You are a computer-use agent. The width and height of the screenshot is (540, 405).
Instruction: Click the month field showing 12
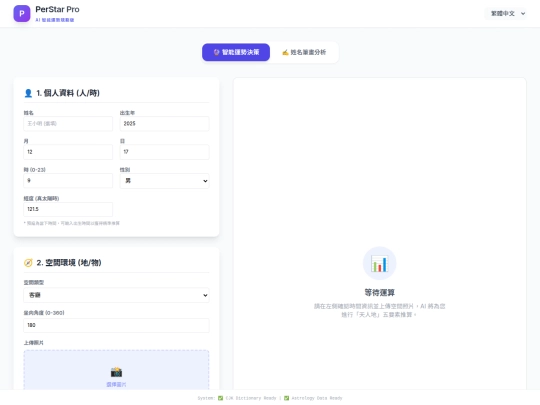pyautogui.click(x=68, y=152)
